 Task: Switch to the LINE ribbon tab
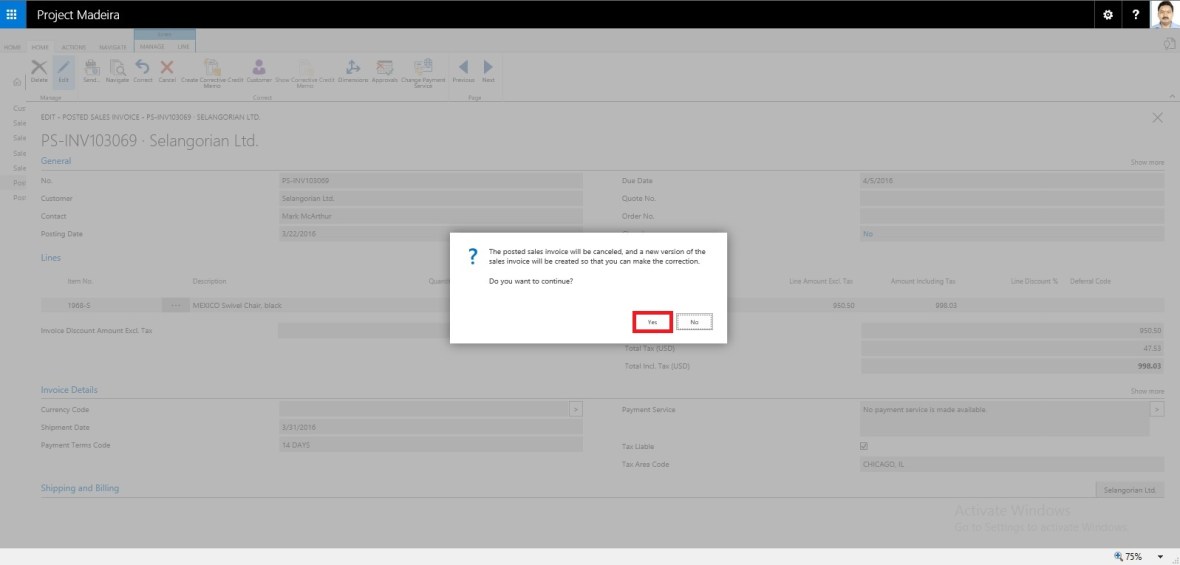tap(184, 47)
